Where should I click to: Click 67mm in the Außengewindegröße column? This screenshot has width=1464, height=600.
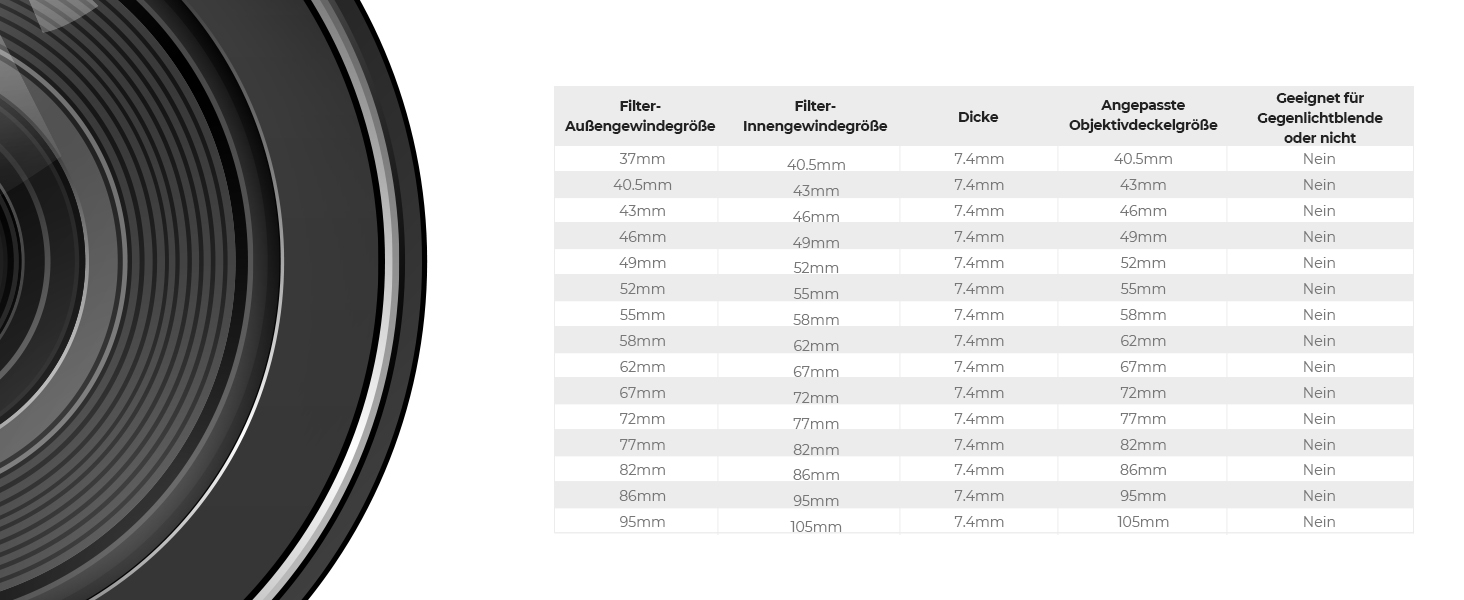point(642,393)
